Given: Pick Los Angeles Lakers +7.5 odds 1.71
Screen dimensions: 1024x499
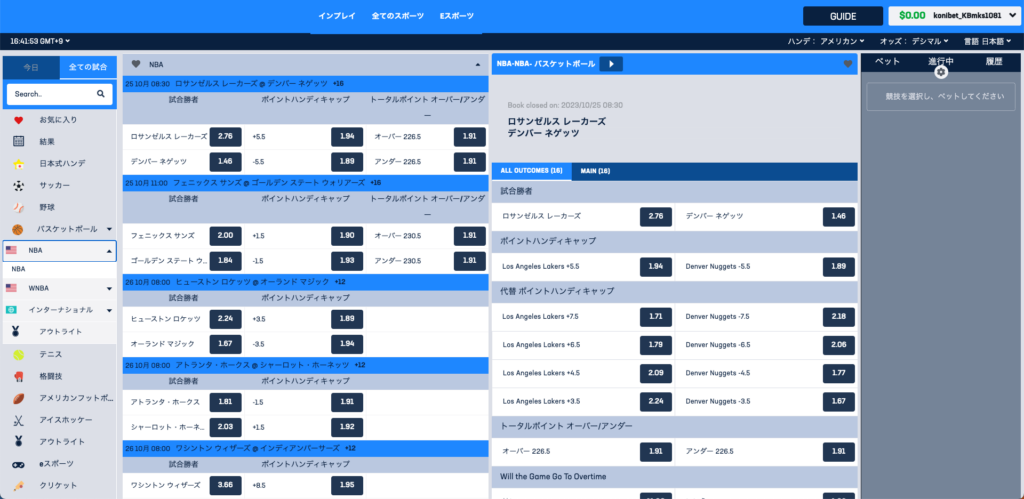Looking at the screenshot, I should (x=656, y=317).
